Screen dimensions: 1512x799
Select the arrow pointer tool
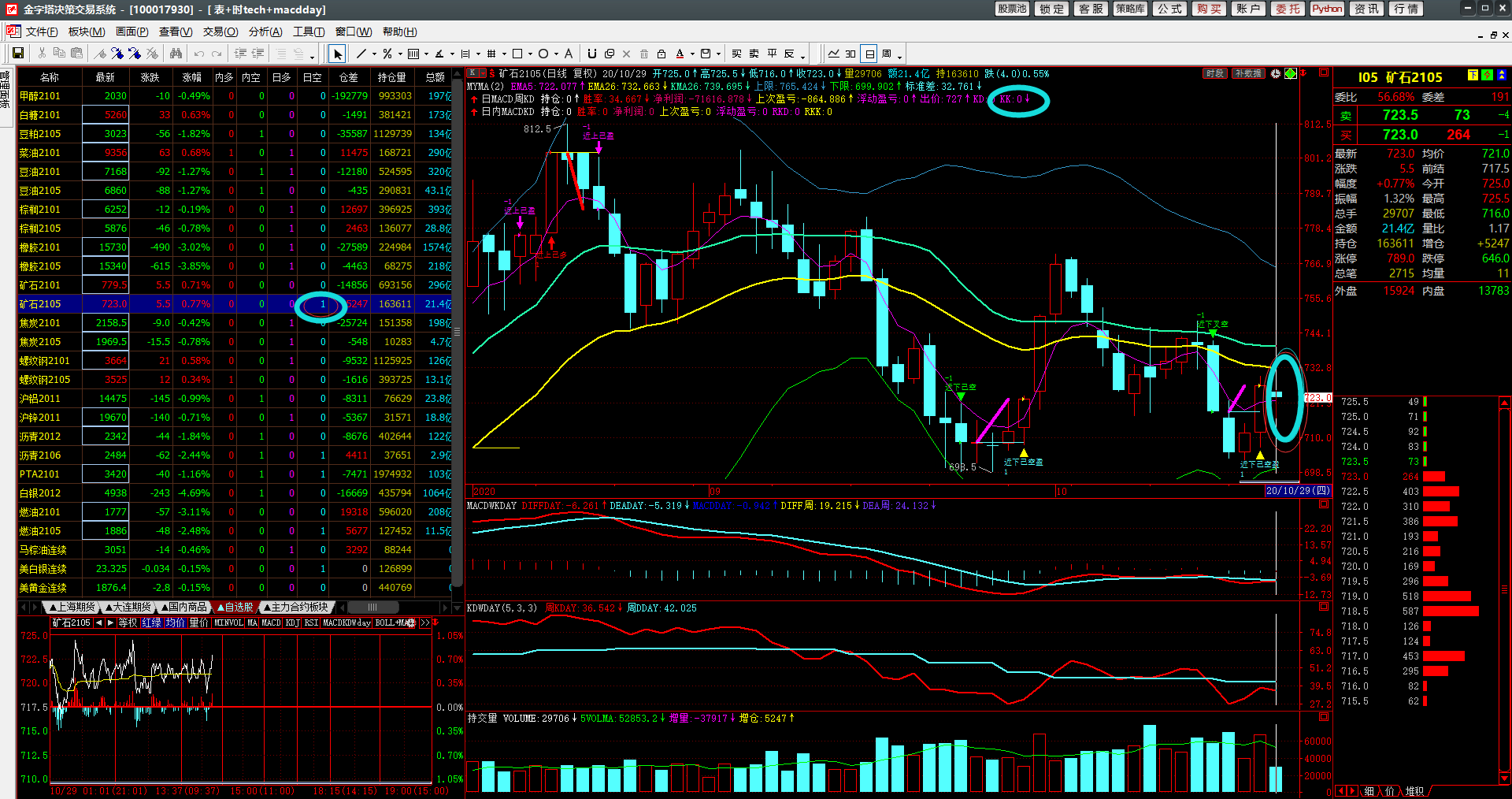[x=337, y=54]
